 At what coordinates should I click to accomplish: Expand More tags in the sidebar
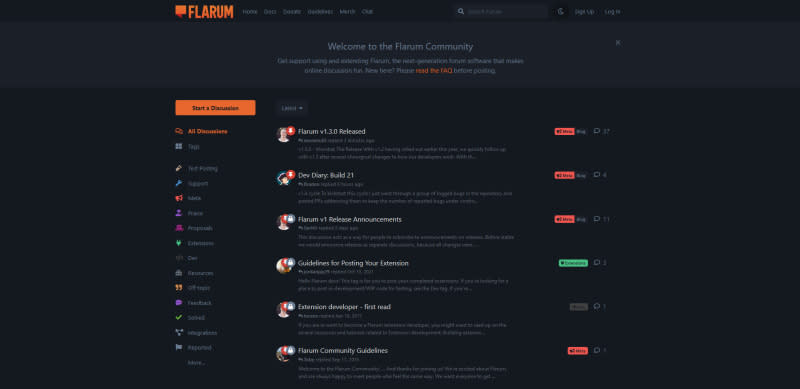pos(196,363)
